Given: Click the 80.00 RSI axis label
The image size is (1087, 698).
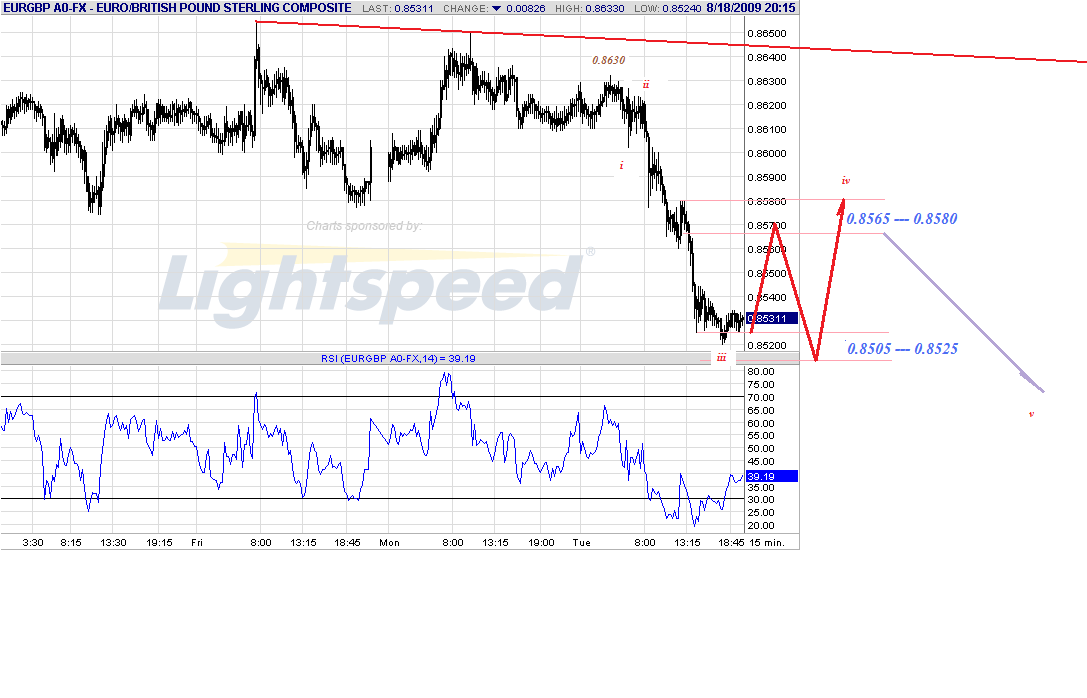Looking at the screenshot, I should point(760,372).
